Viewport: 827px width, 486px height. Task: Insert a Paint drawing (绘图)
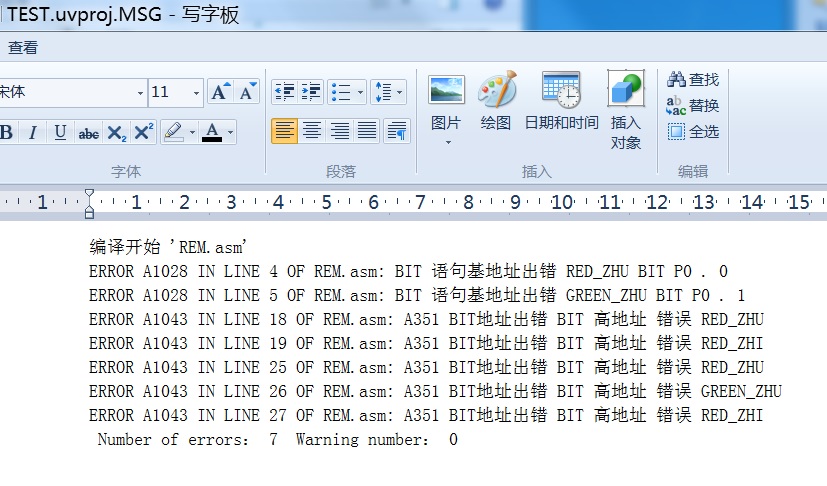(496, 101)
